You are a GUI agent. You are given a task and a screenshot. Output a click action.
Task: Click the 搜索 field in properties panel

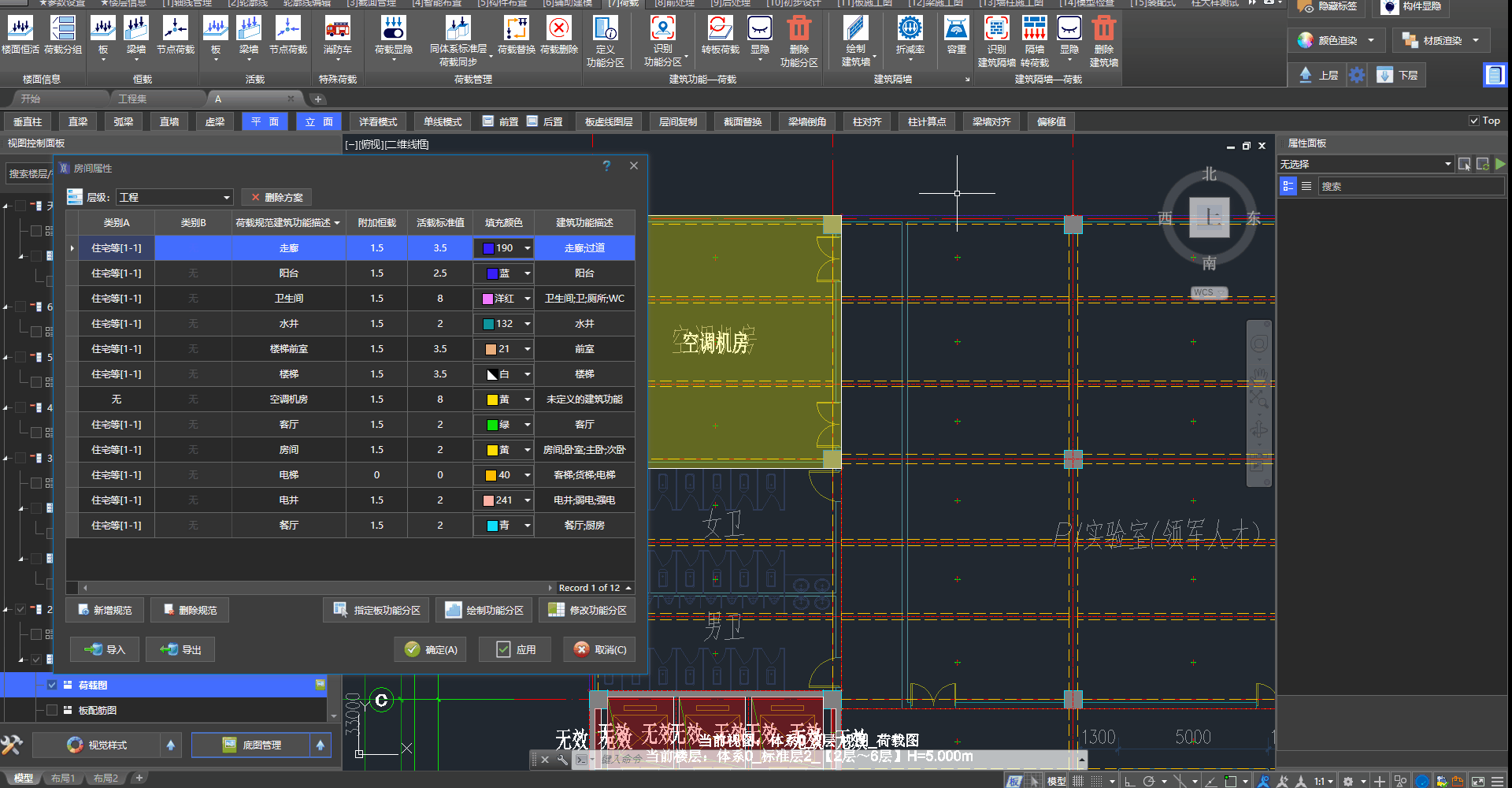coord(1410,186)
